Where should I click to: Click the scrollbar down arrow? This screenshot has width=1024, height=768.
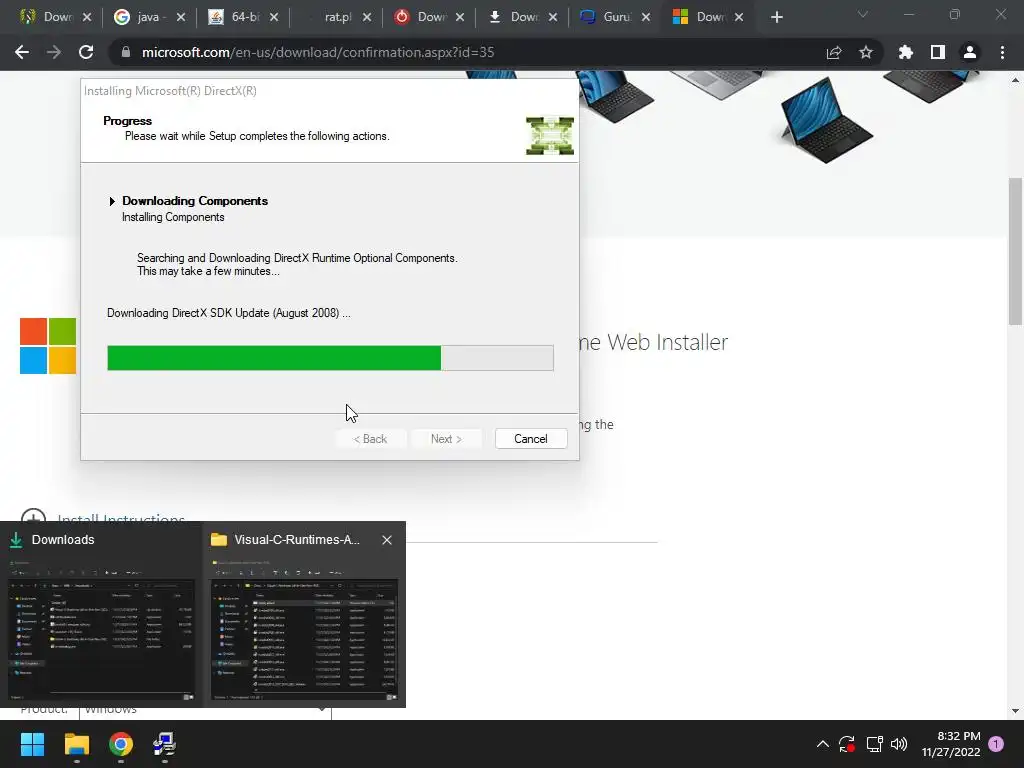point(1016,711)
